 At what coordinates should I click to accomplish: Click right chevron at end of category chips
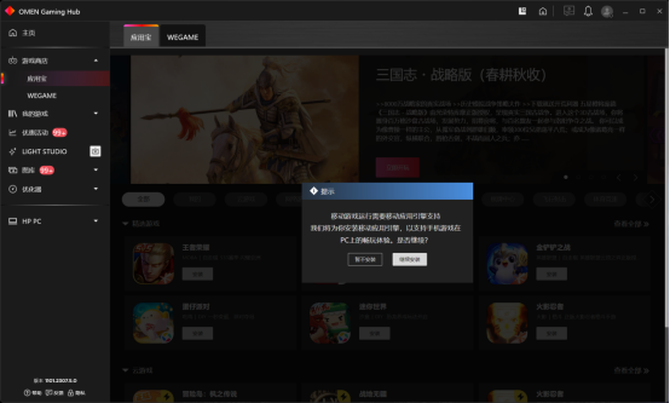(x=652, y=199)
